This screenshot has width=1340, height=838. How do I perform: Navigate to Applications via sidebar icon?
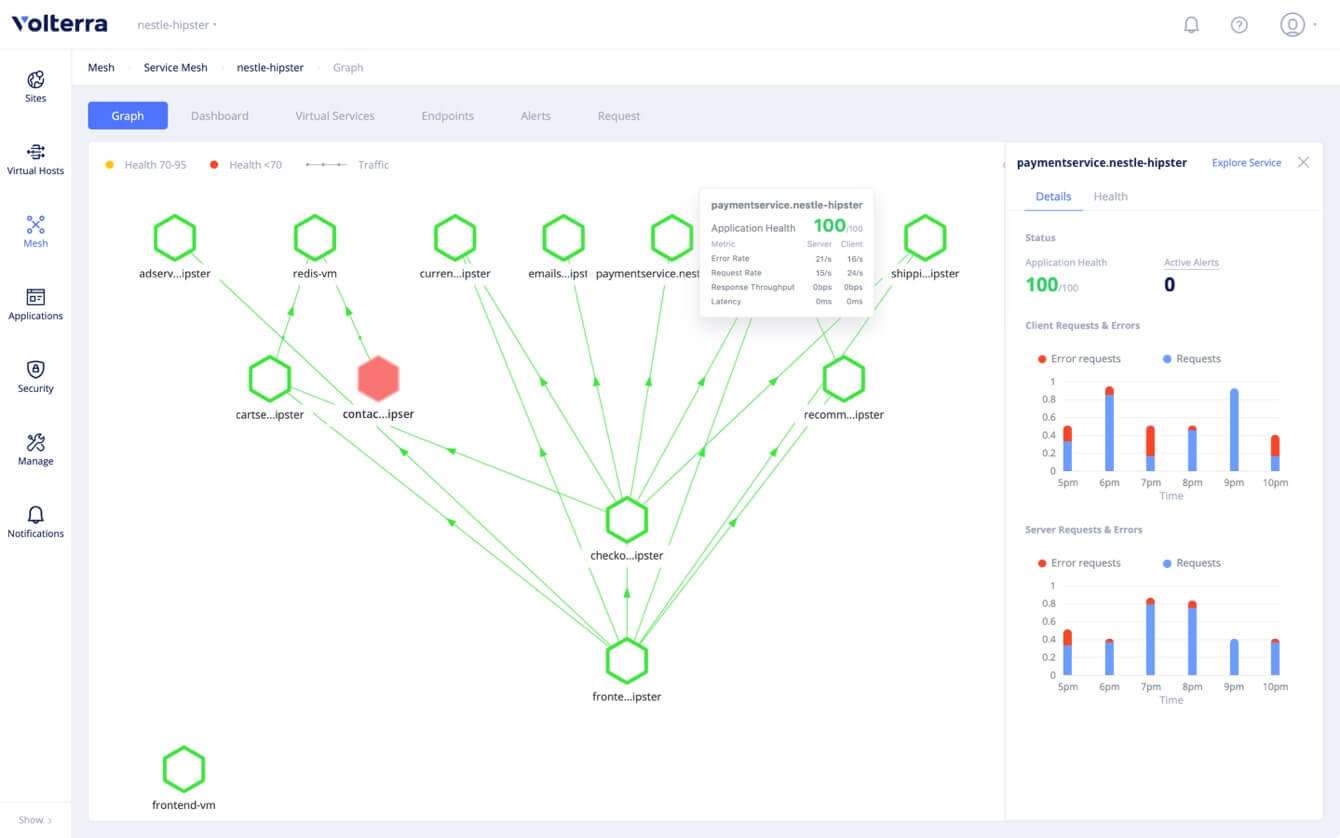click(35, 305)
